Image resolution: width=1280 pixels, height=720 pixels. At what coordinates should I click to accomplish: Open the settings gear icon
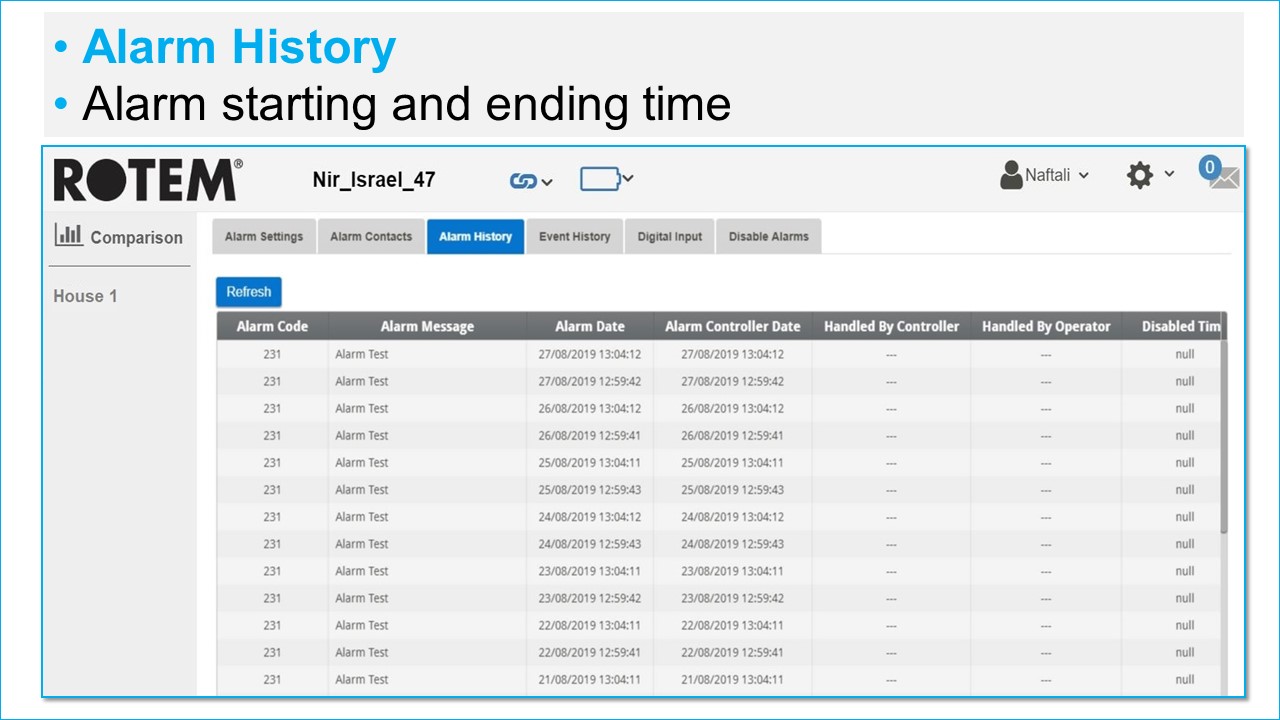tap(1139, 176)
